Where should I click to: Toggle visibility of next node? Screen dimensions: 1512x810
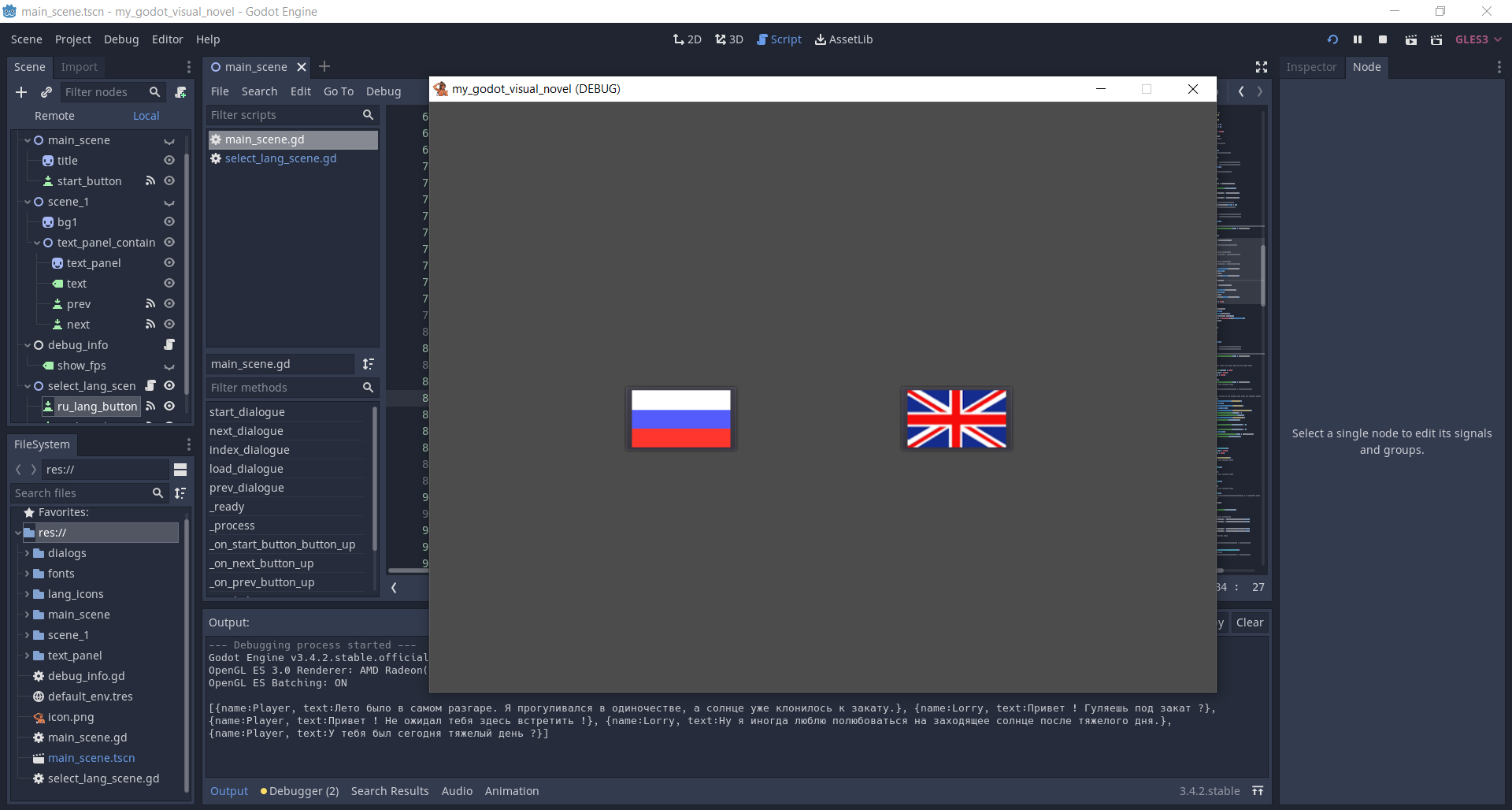169,325
